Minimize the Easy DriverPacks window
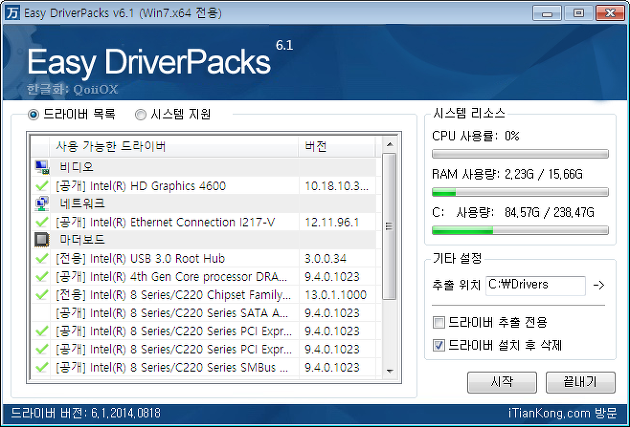The image size is (630, 427). click(x=546, y=13)
